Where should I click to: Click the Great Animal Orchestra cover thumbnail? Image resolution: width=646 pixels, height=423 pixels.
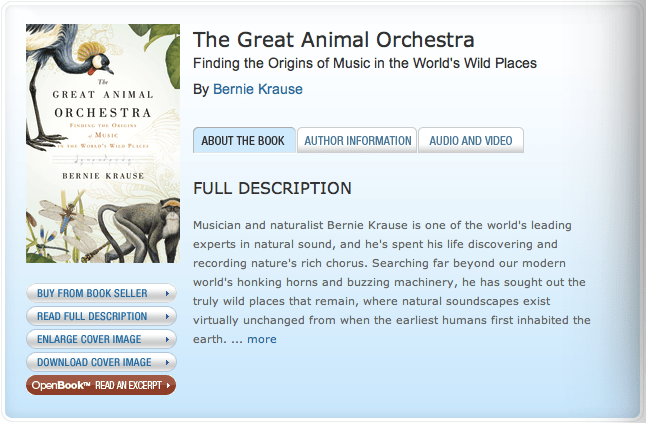pos(102,143)
